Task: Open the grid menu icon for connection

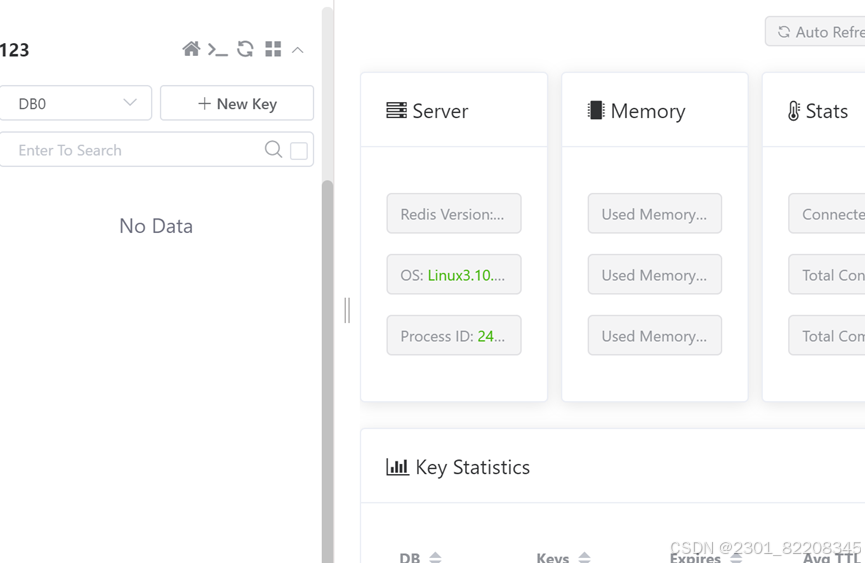Action: [x=273, y=49]
